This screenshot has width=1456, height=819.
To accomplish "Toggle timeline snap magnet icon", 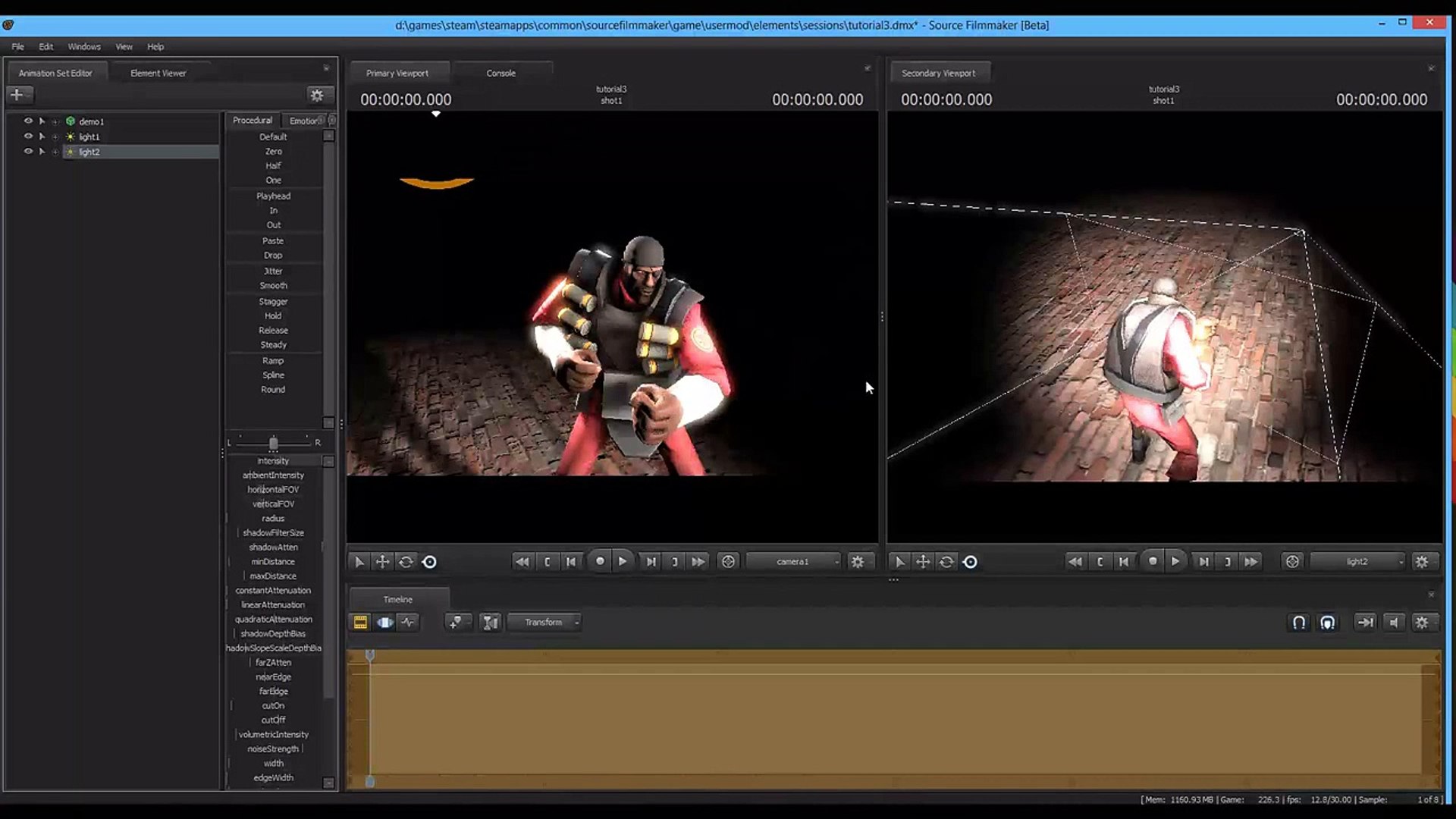I will pyautogui.click(x=1299, y=623).
